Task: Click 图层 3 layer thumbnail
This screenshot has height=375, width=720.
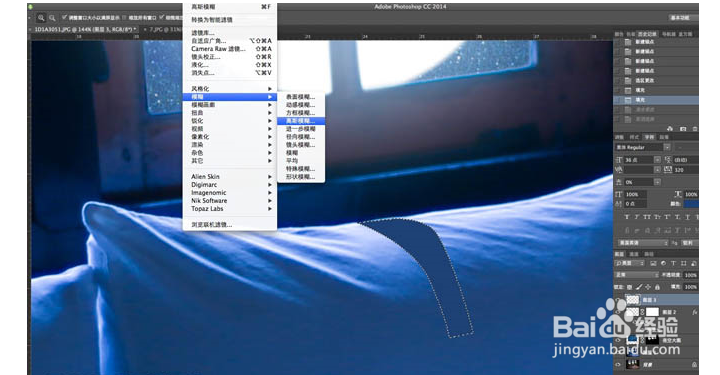Action: [x=632, y=299]
